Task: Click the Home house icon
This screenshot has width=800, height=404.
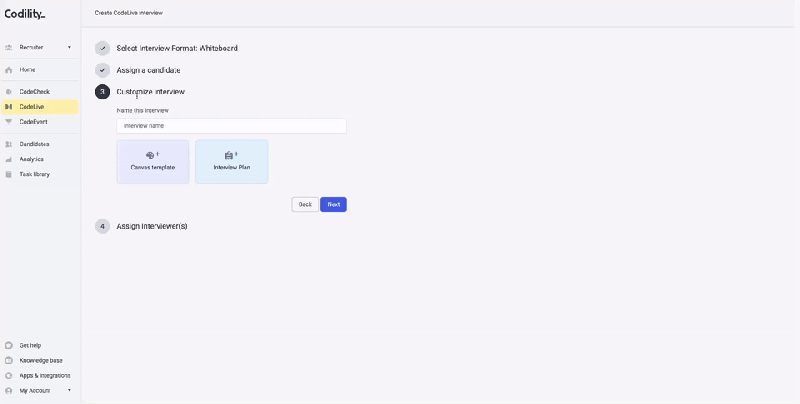Action: (8, 70)
